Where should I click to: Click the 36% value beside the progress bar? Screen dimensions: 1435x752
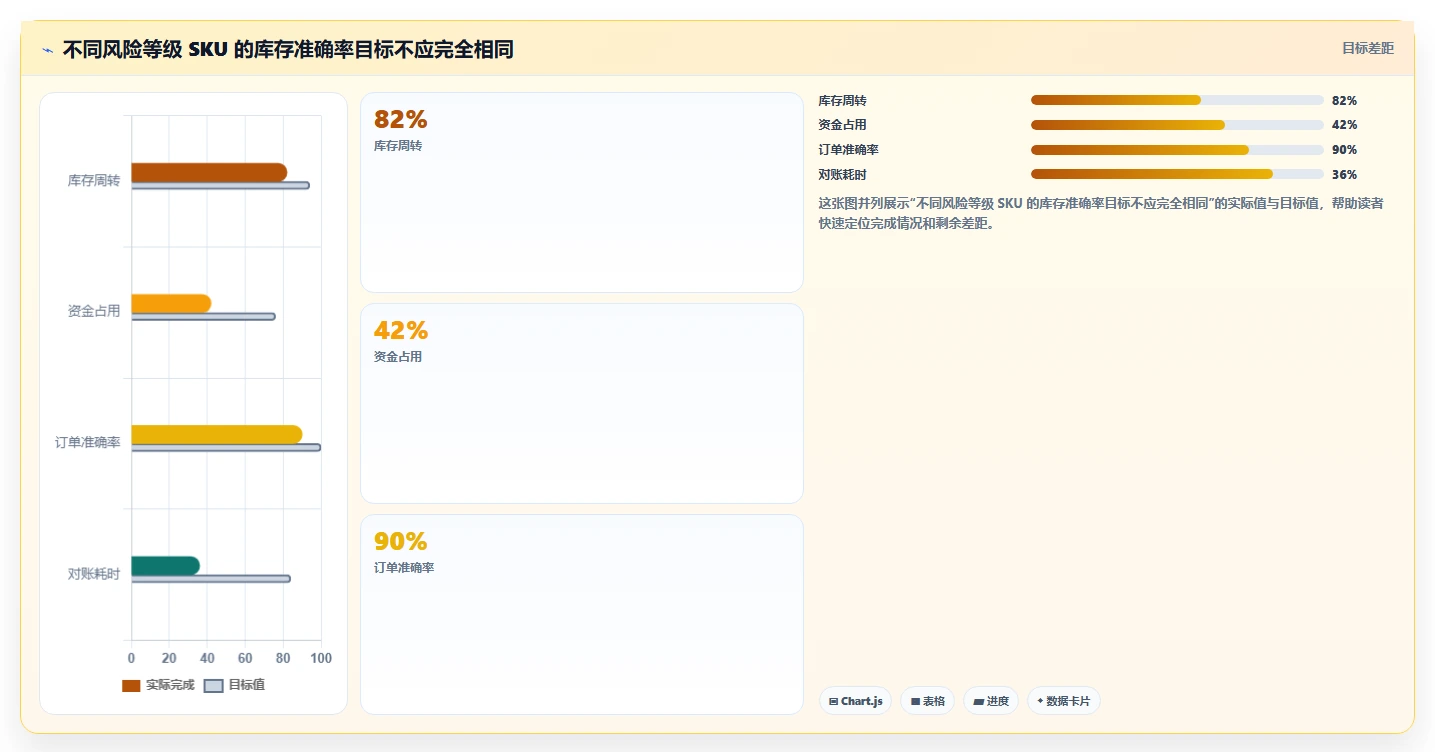point(1344,174)
